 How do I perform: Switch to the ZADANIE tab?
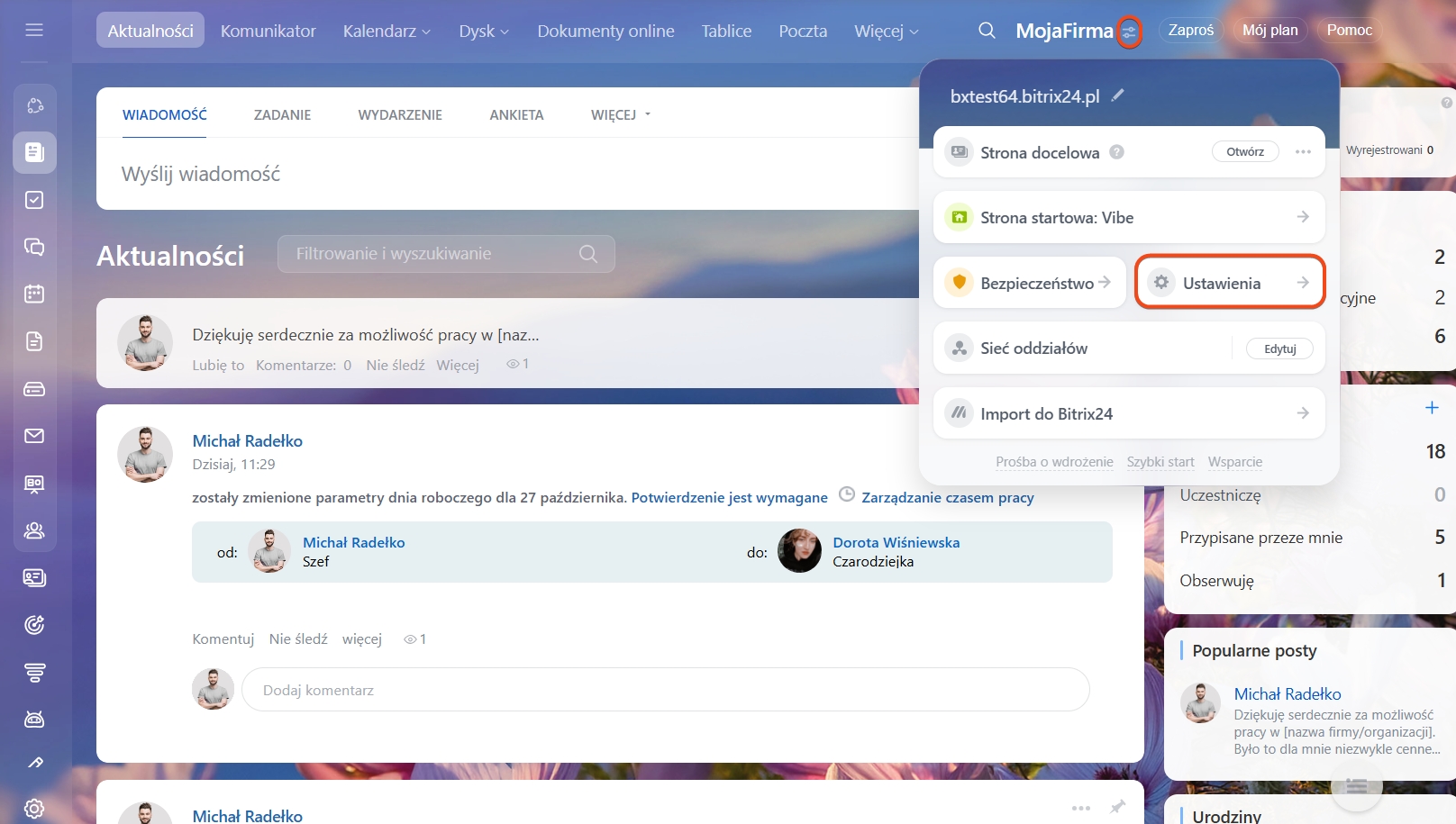[x=282, y=115]
